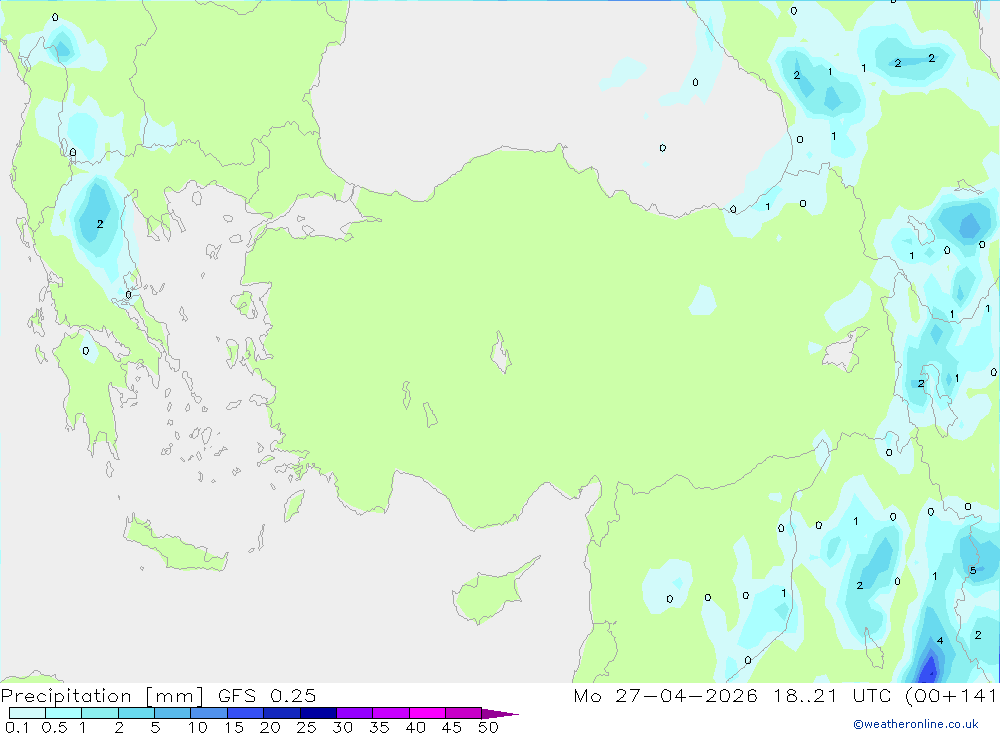Click the legend label '40'

tap(416, 727)
